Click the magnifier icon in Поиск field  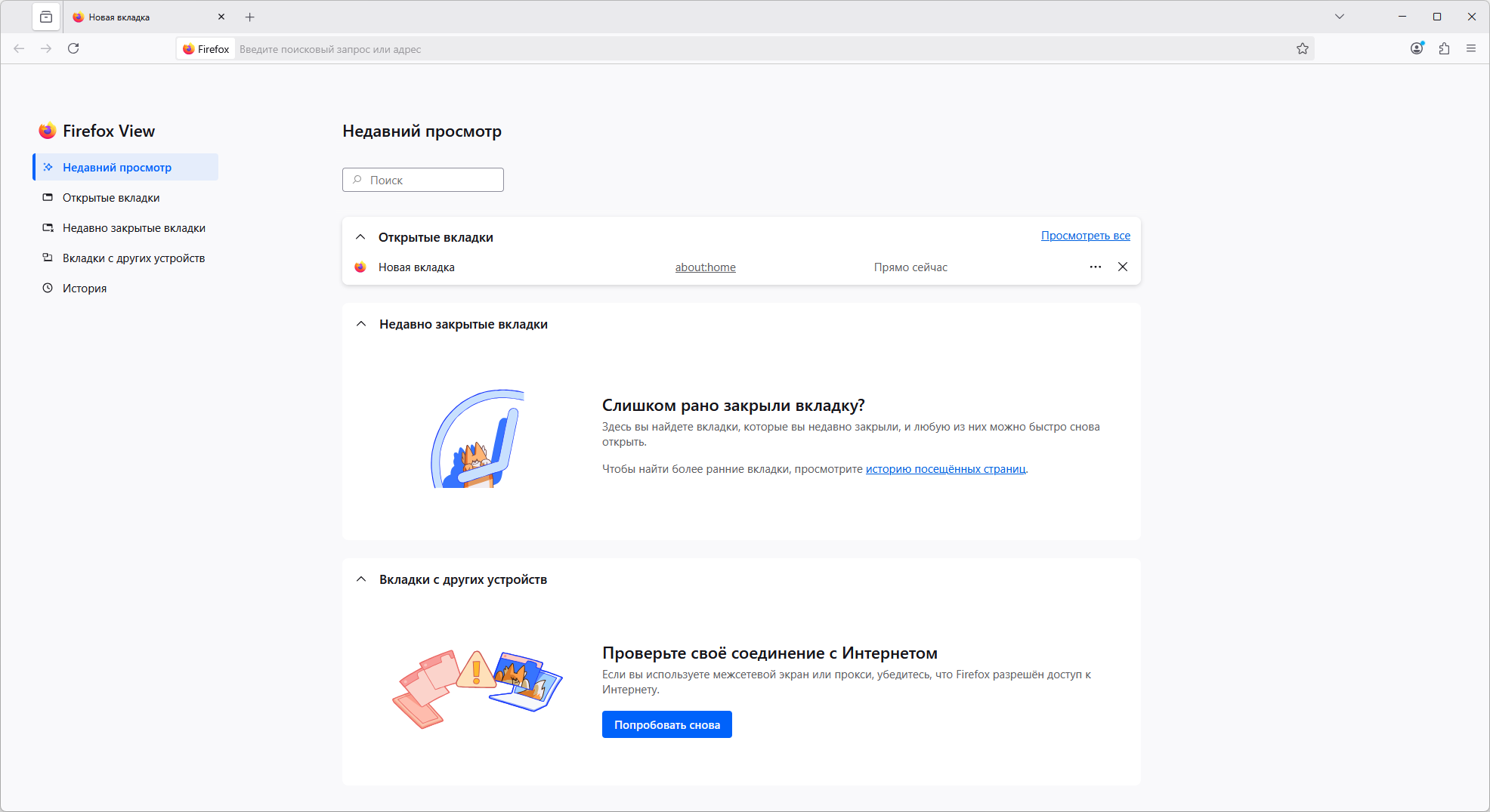coord(357,180)
